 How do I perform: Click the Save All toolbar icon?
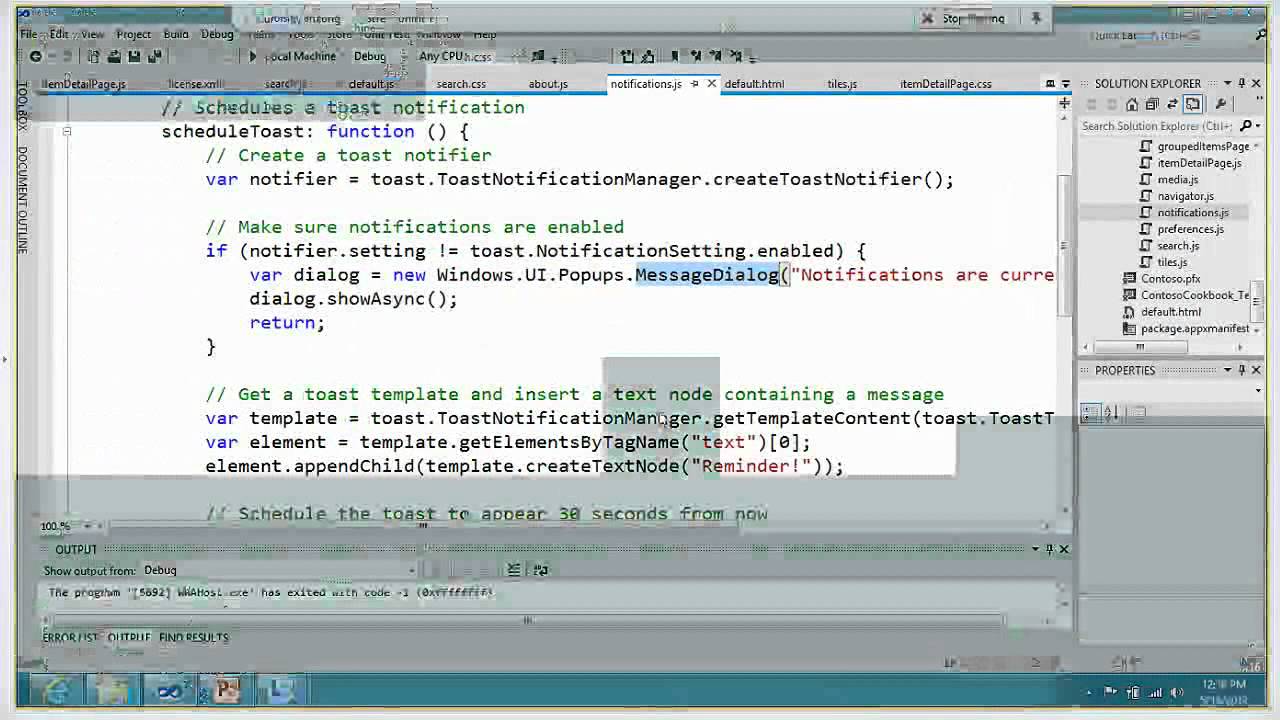(x=154, y=57)
